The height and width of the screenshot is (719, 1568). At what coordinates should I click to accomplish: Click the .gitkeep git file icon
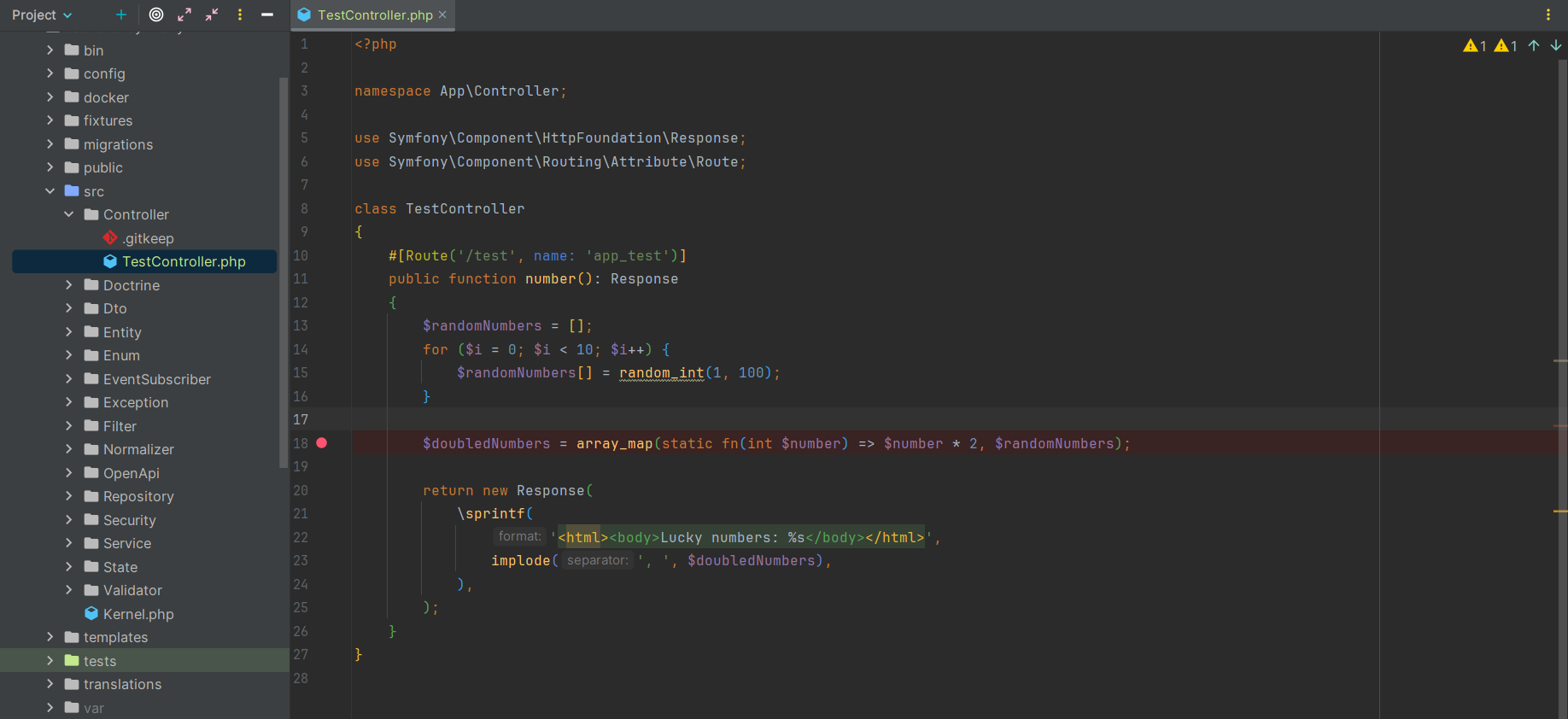(110, 238)
